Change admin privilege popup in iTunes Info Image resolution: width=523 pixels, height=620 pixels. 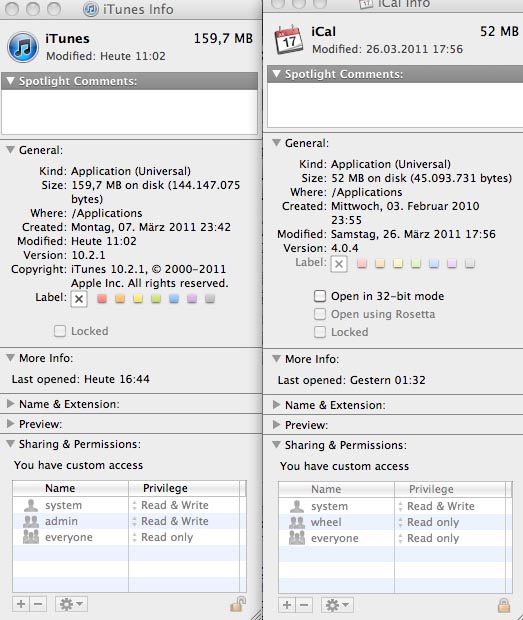[170, 521]
